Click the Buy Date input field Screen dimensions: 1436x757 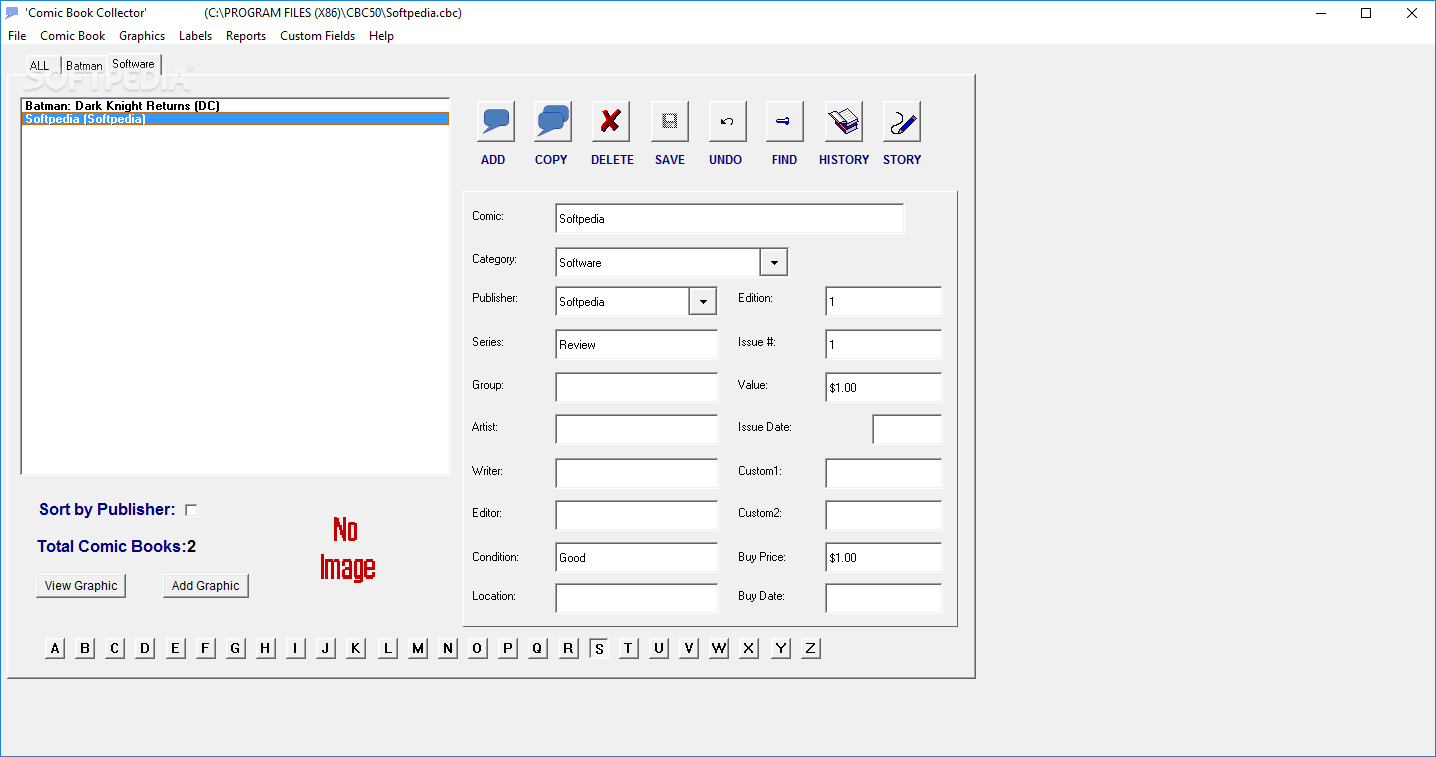tap(884, 598)
